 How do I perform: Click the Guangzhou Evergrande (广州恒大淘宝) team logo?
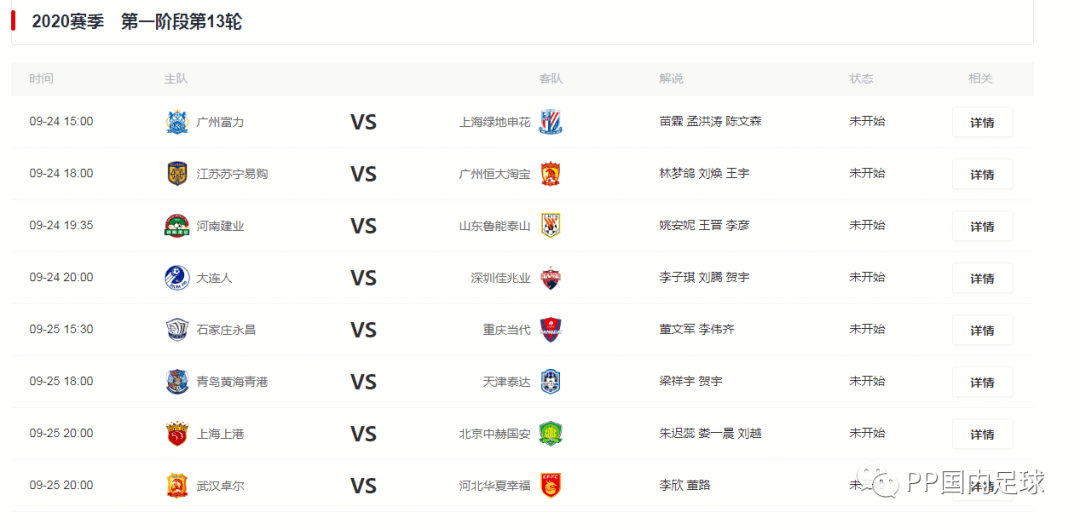(551, 174)
